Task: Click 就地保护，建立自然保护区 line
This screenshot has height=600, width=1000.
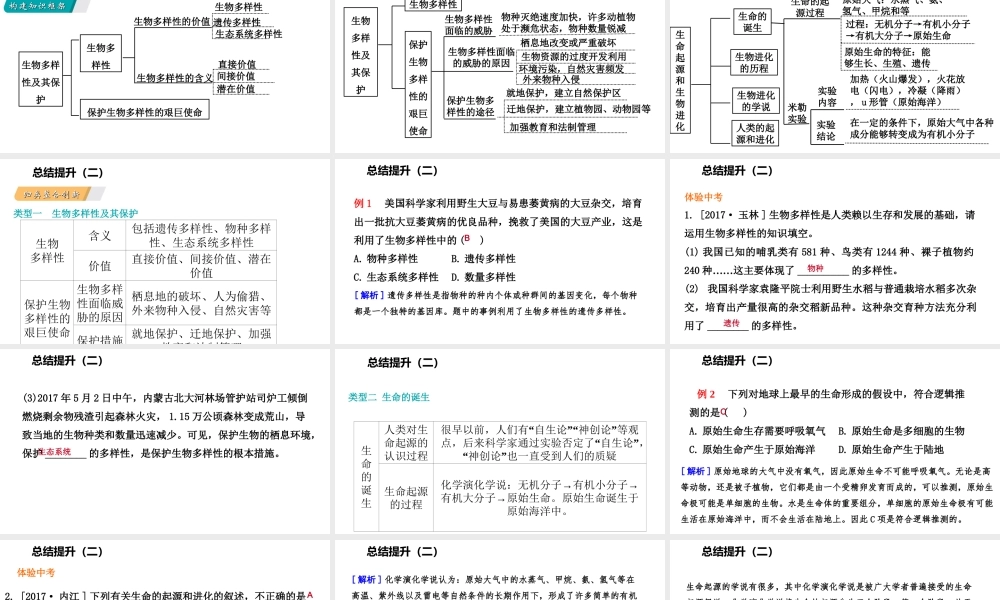Action: 563,93
